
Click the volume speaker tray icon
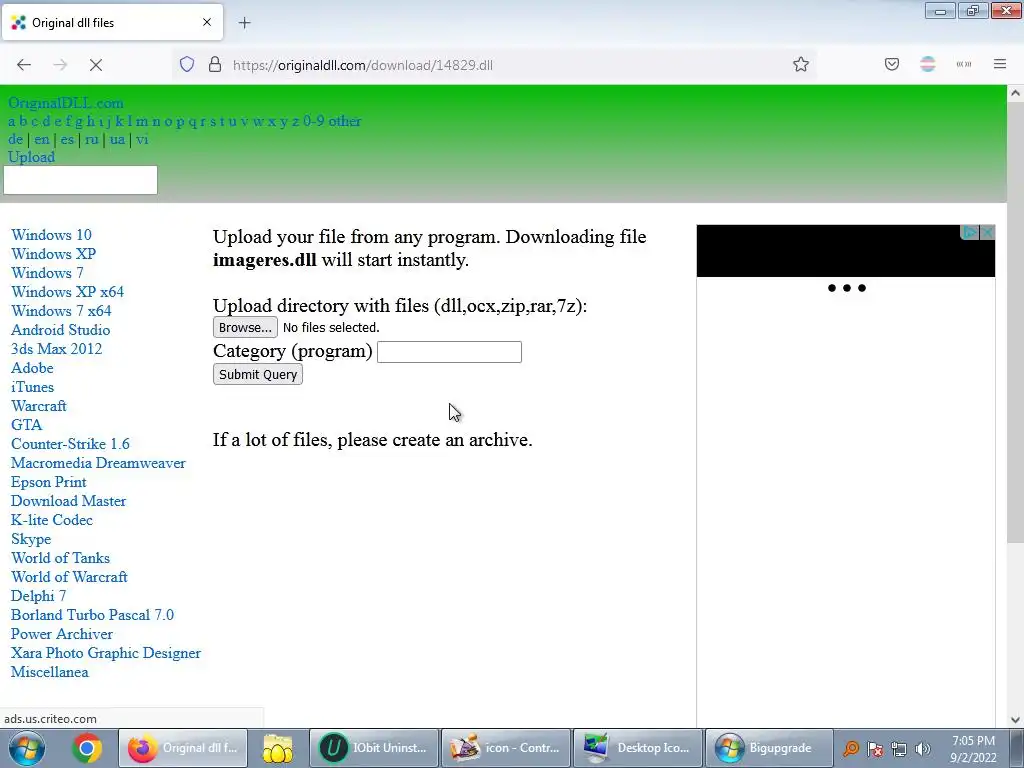922,749
